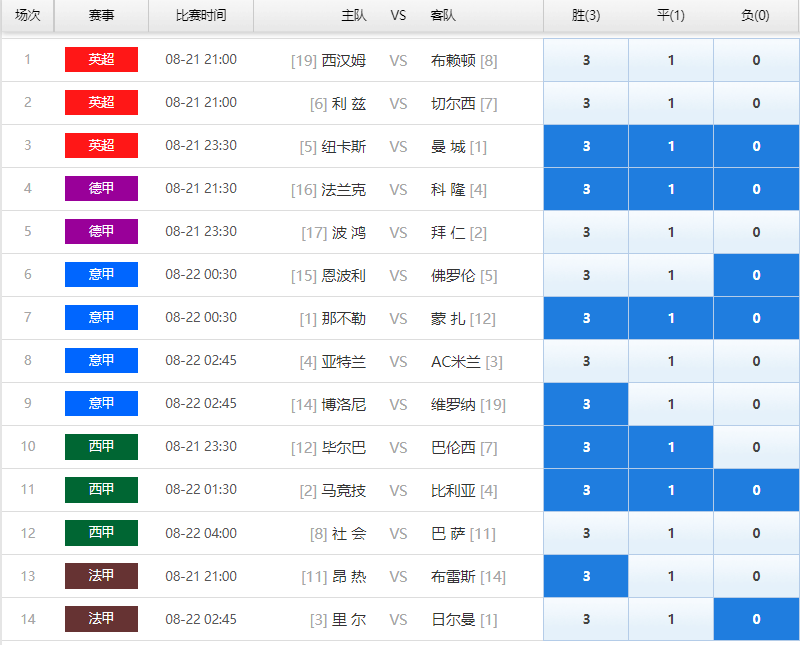800x645 pixels.
Task: Select draw (1) for 西汉姆 vs 布赖顿
Action: pos(671,60)
